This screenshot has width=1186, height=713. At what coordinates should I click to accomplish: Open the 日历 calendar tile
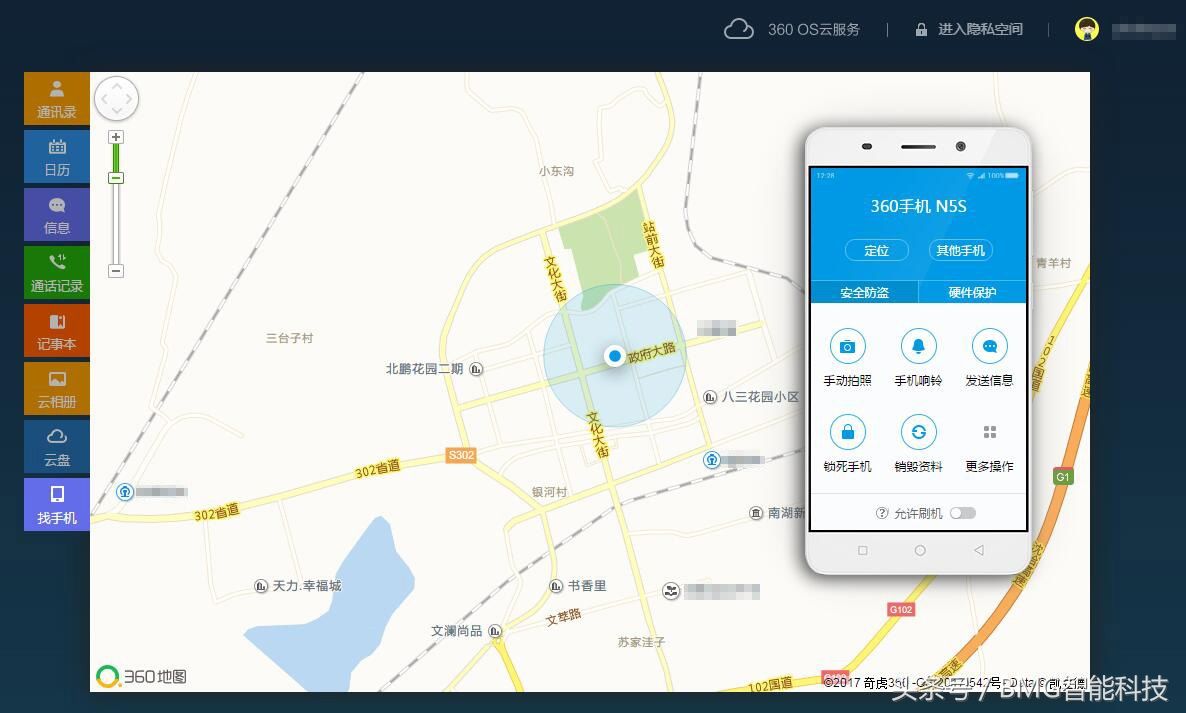point(57,157)
